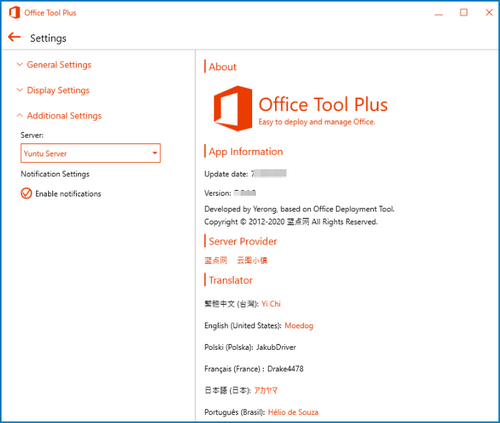500x423 pixels.
Task: Click the Server Provider heading
Action: [243, 241]
